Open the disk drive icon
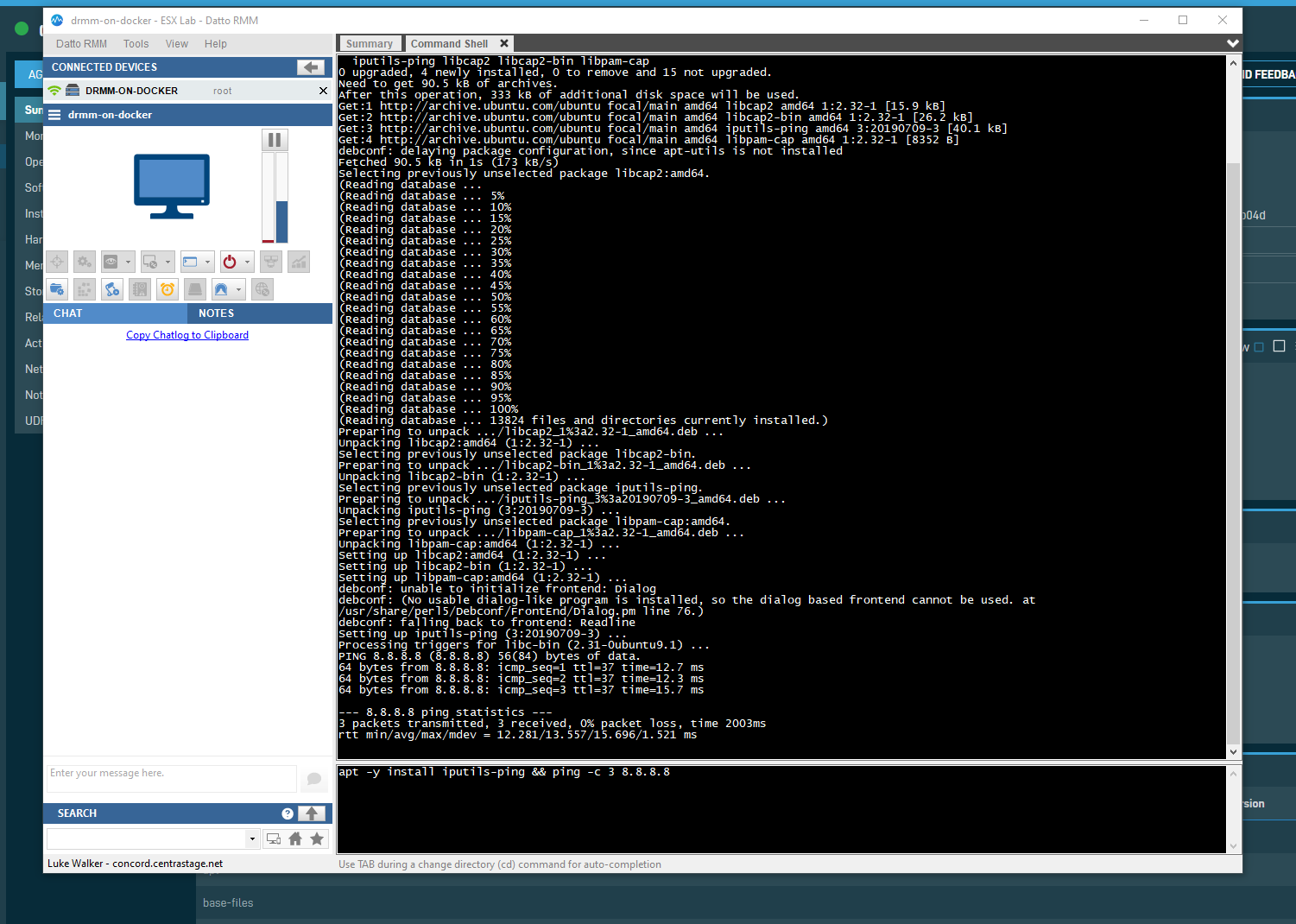This screenshot has height=924, width=1296. (x=195, y=289)
